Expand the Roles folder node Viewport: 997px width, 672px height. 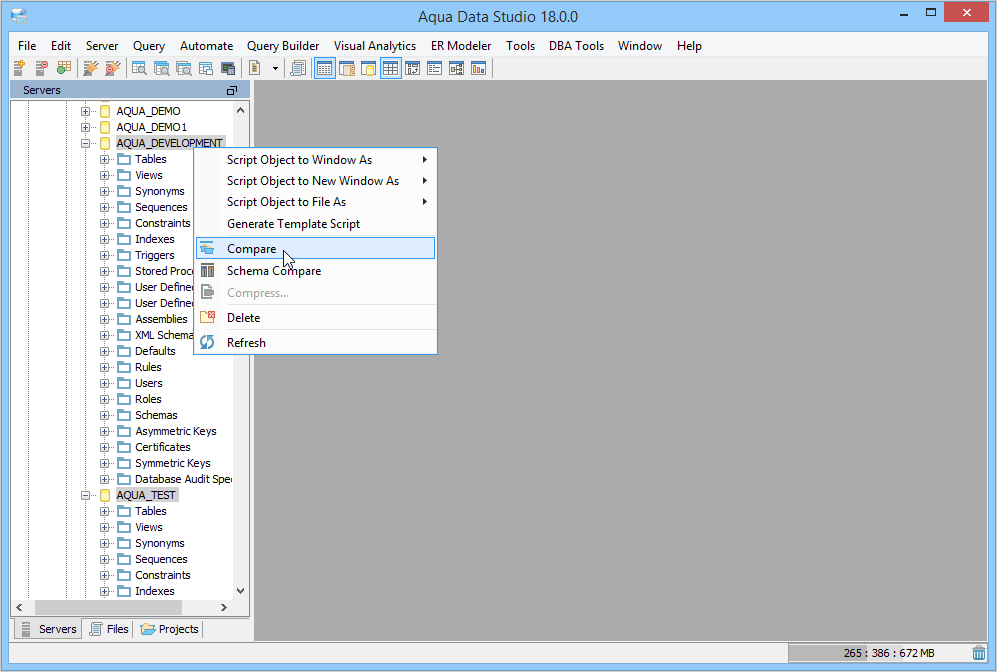(x=104, y=399)
